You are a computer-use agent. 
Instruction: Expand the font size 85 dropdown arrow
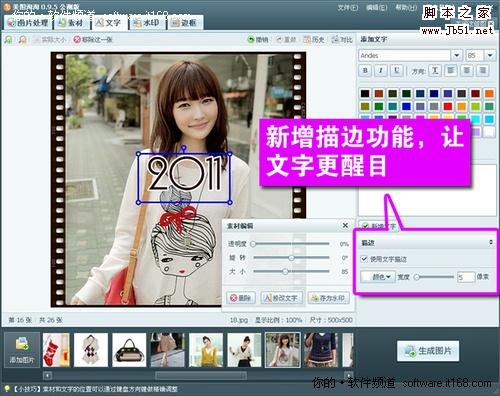point(490,55)
